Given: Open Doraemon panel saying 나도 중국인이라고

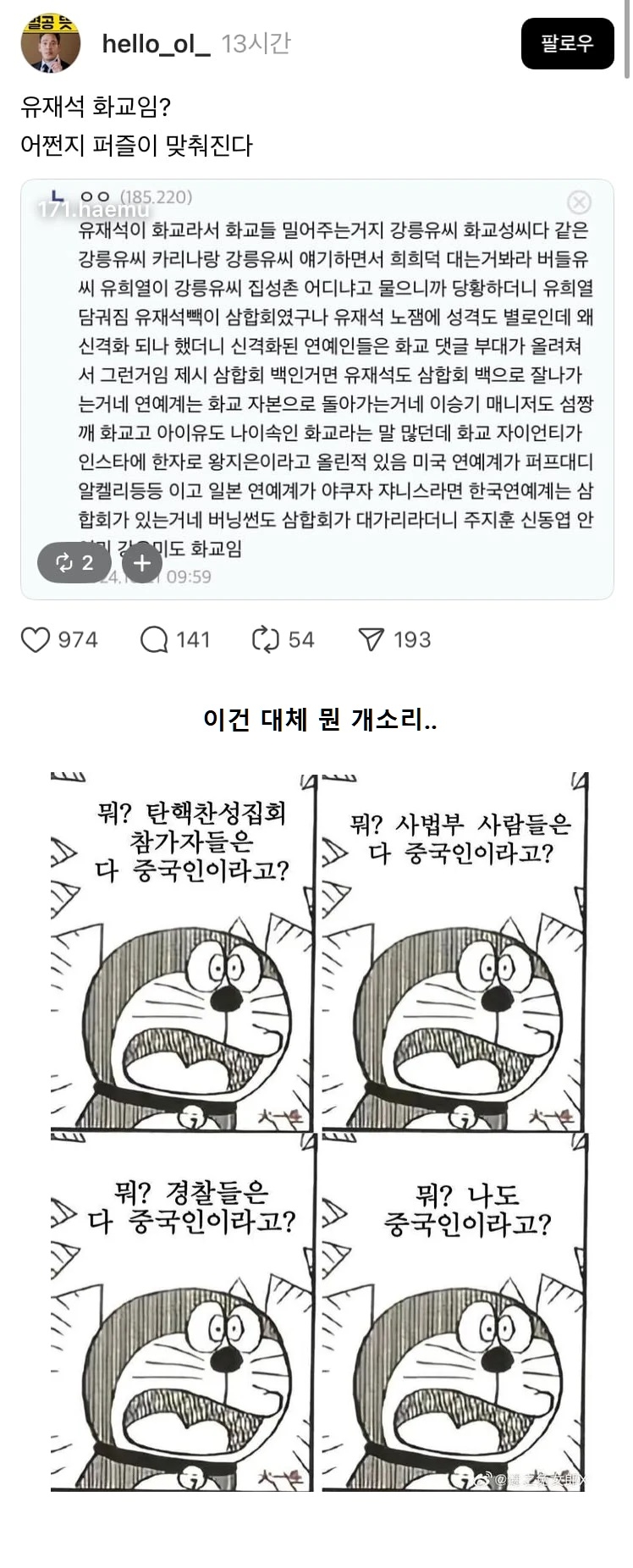Looking at the screenshot, I should (454, 1311).
